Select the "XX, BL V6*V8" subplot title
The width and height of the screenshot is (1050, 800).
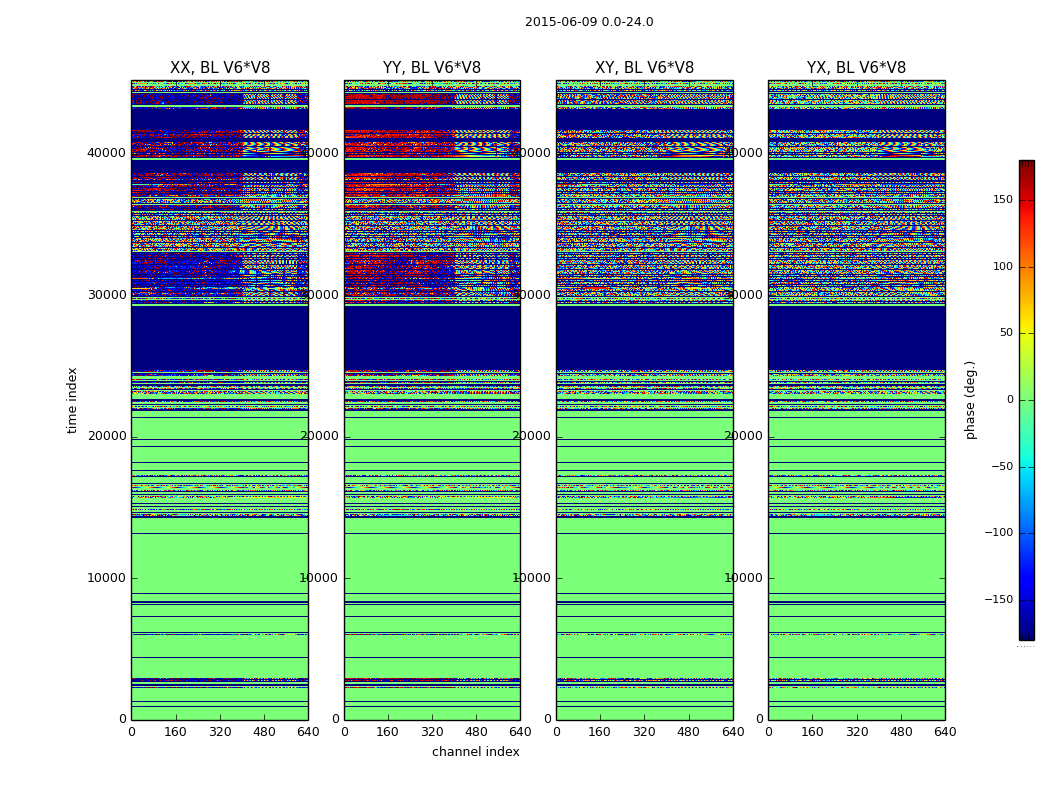(x=220, y=68)
